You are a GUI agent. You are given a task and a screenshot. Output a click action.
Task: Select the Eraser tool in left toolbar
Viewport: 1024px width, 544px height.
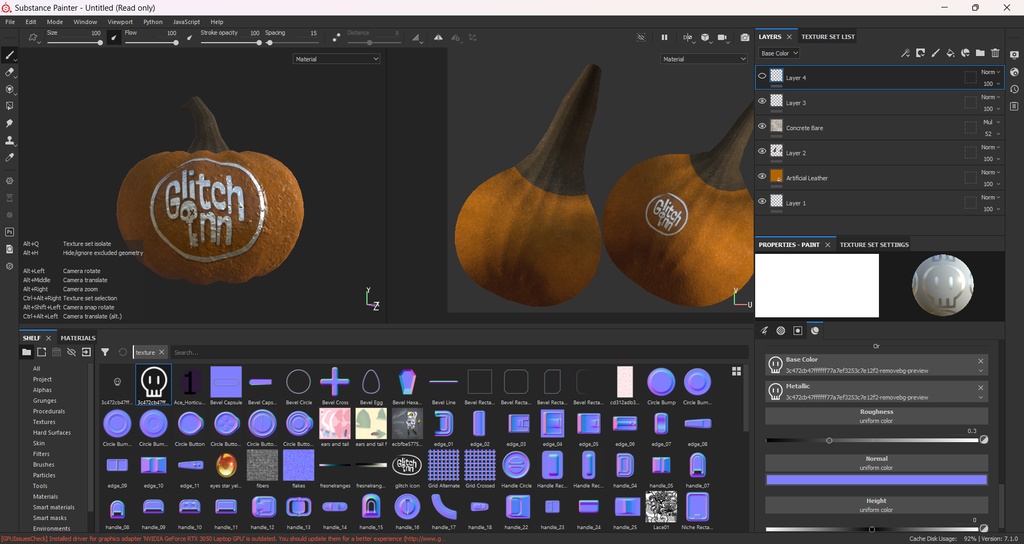pyautogui.click(x=9, y=72)
